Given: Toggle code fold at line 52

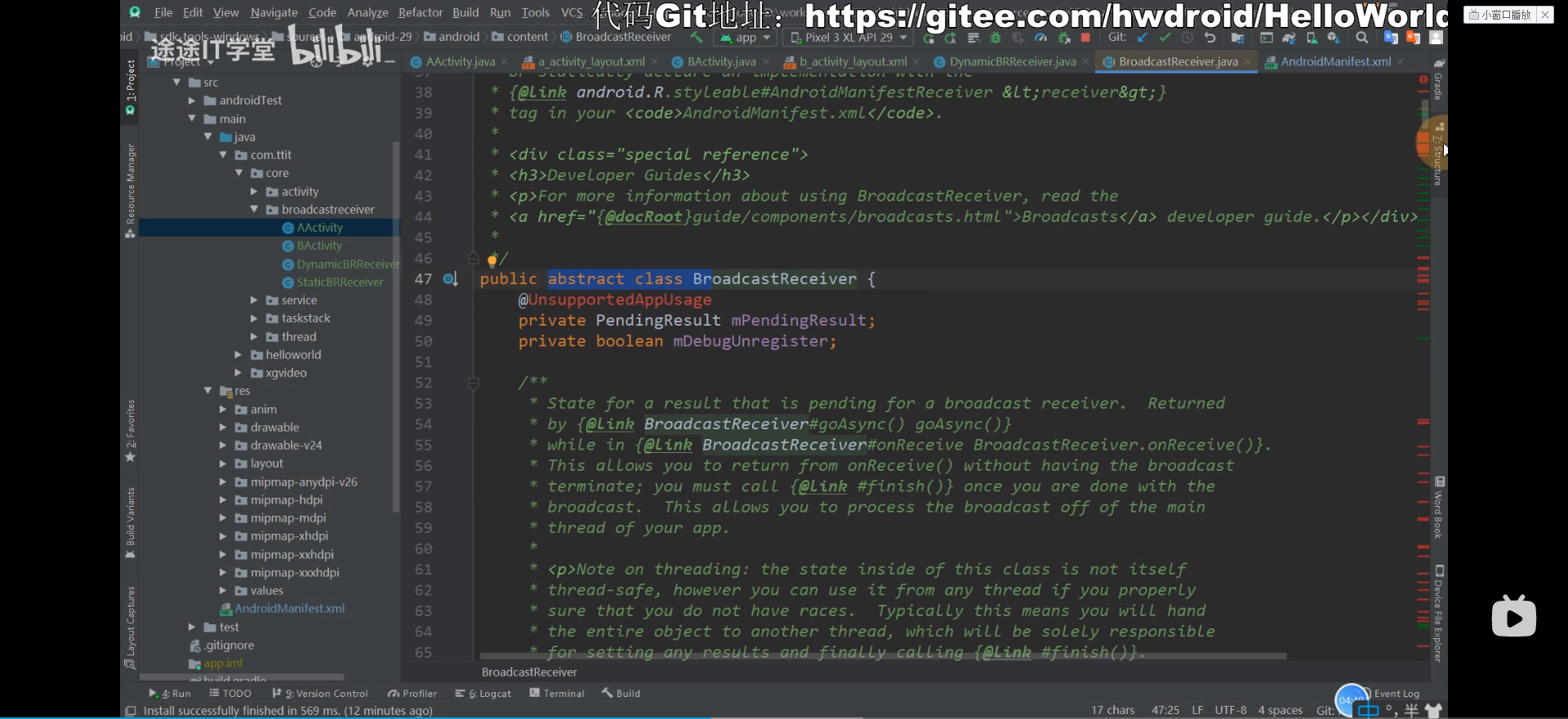Looking at the screenshot, I should click(473, 383).
